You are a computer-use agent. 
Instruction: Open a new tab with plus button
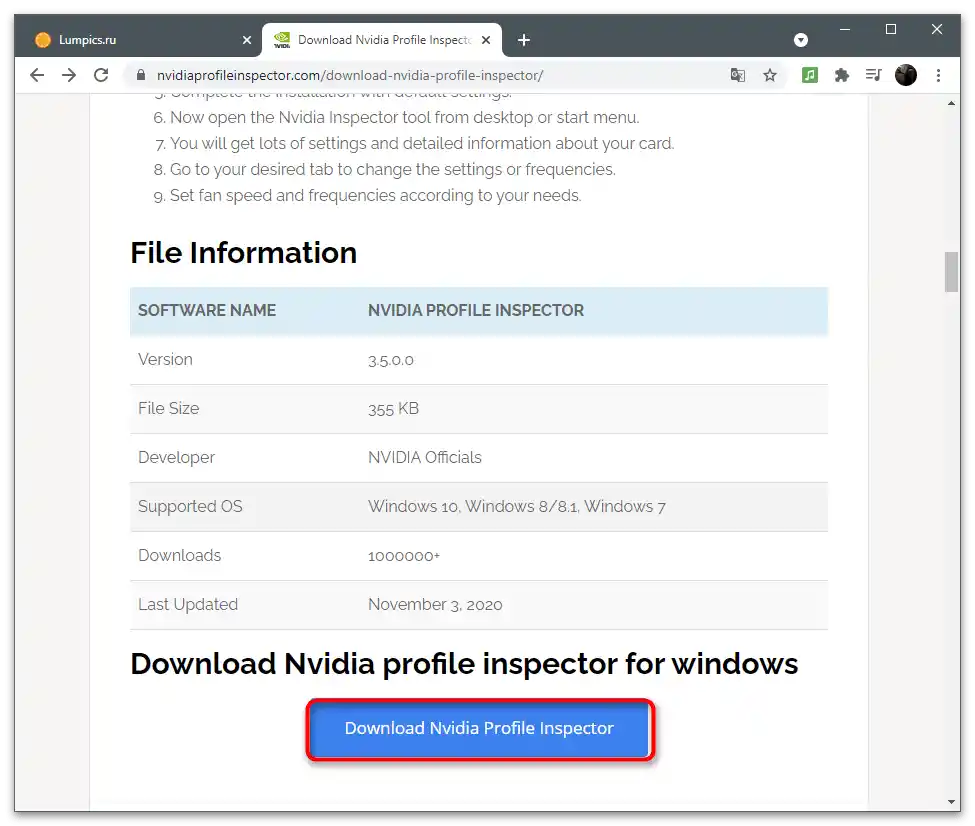coord(524,40)
